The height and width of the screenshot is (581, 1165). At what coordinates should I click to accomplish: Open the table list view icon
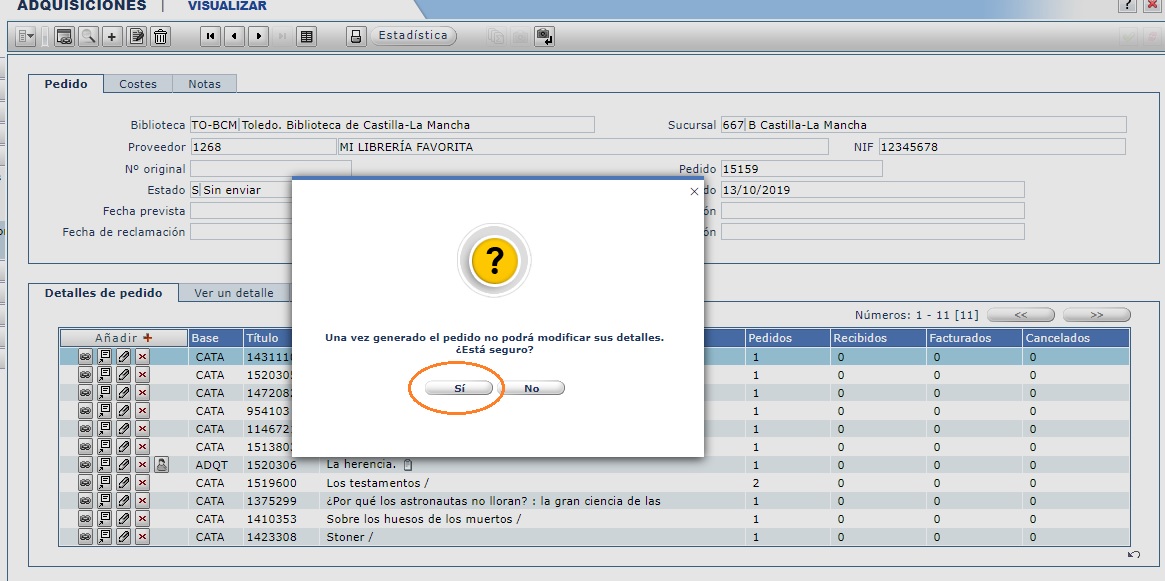307,36
